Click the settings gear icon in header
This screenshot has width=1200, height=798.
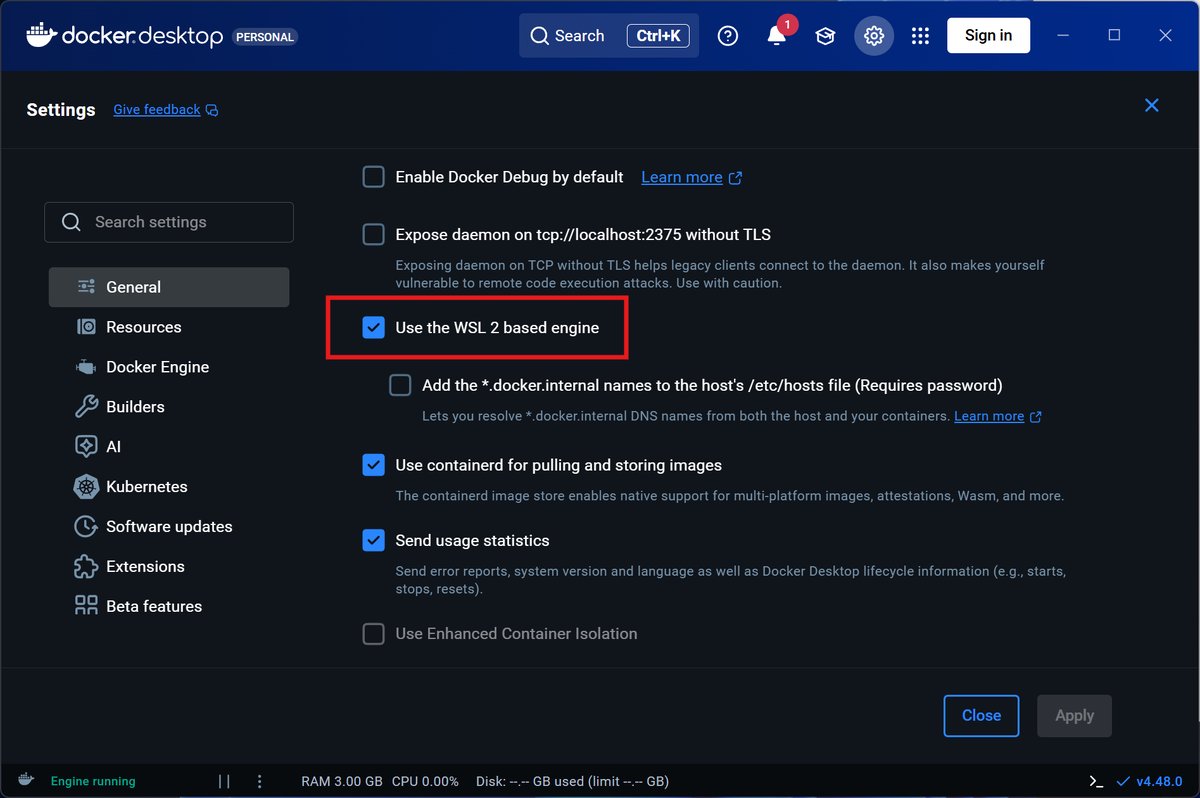[x=873, y=36]
